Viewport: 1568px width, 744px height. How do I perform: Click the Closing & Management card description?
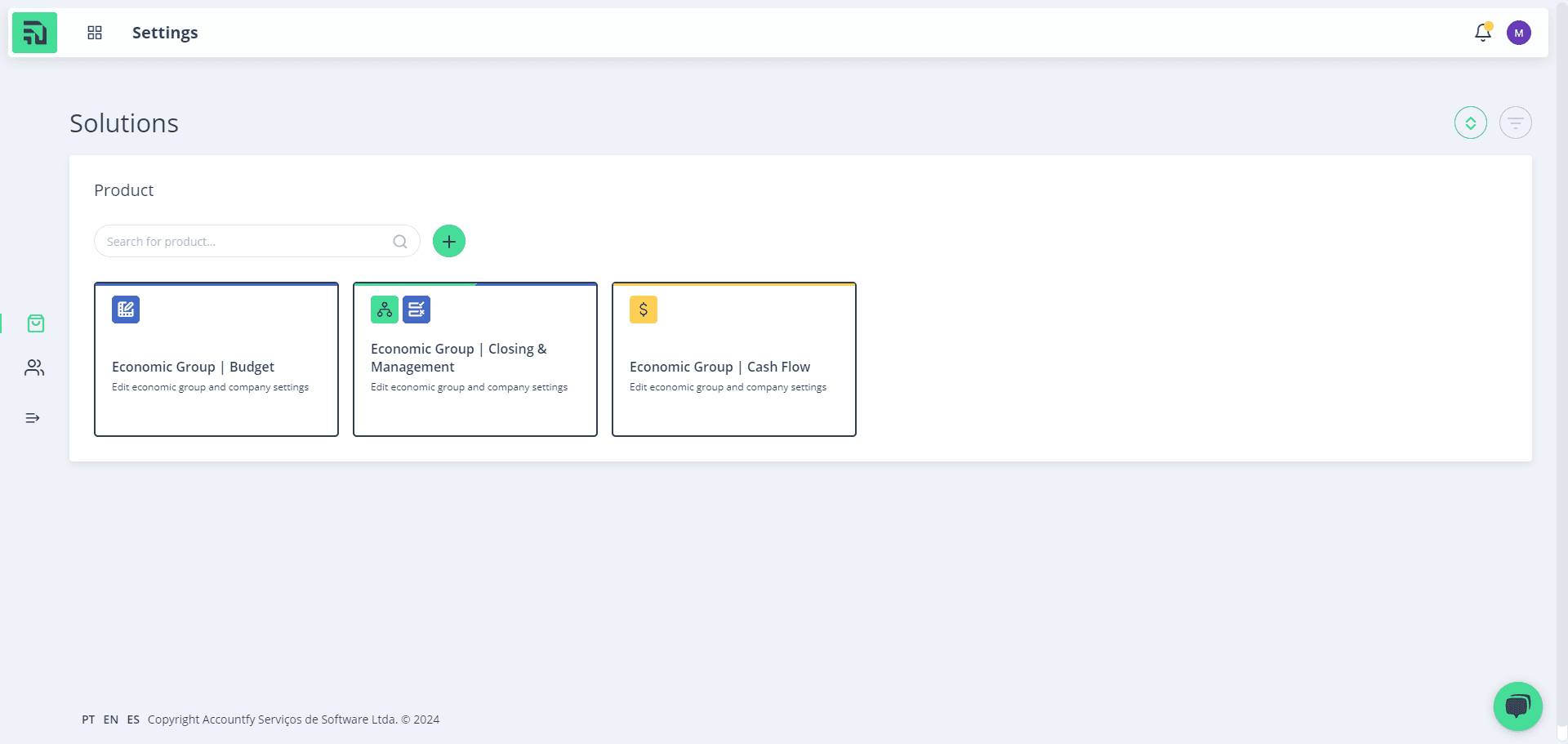(469, 387)
